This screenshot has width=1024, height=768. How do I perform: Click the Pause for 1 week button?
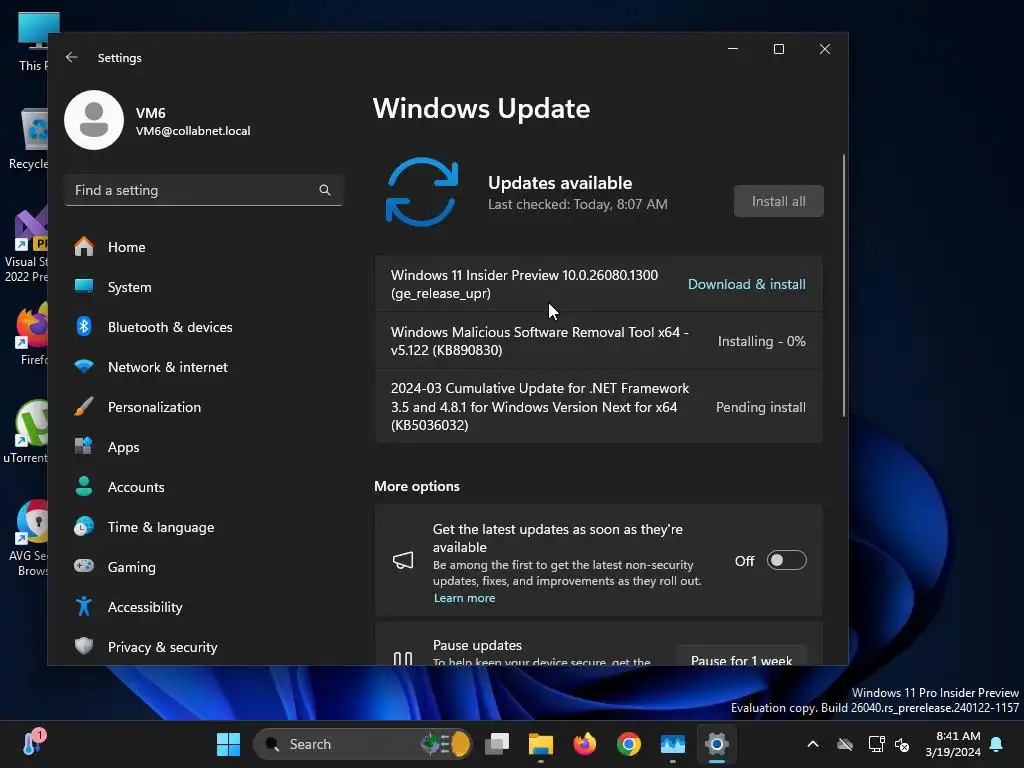741,658
